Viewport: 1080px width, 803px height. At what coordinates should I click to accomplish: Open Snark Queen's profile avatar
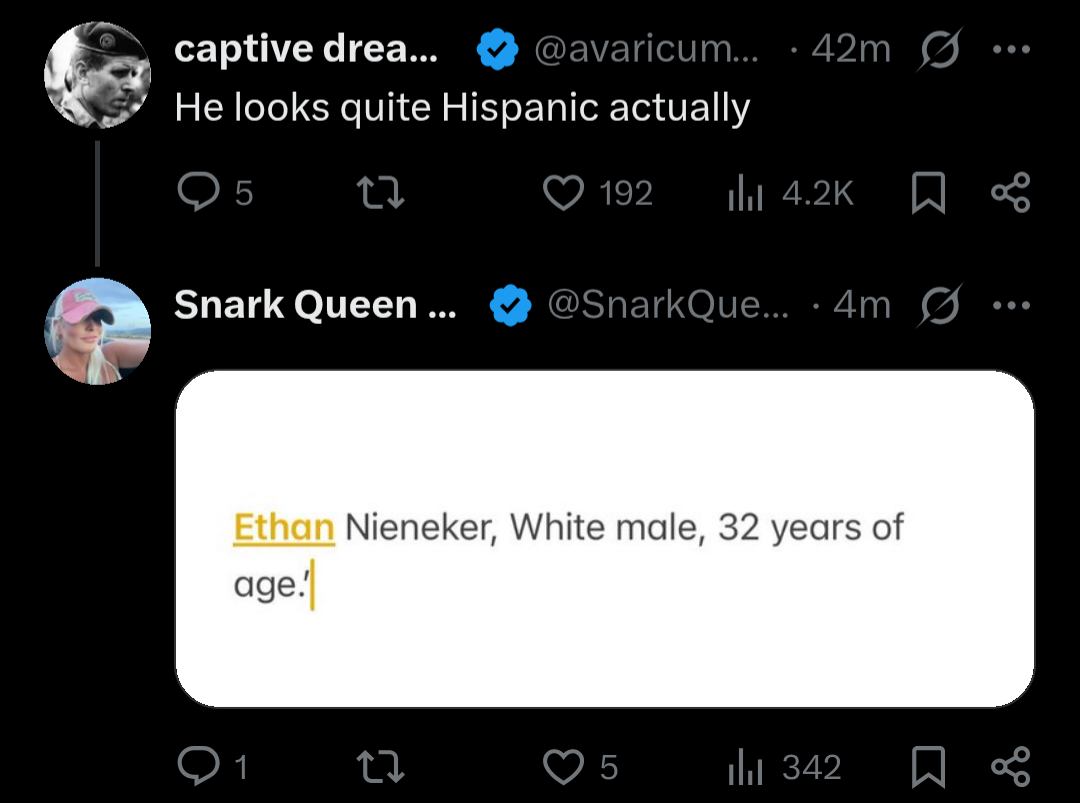98,330
